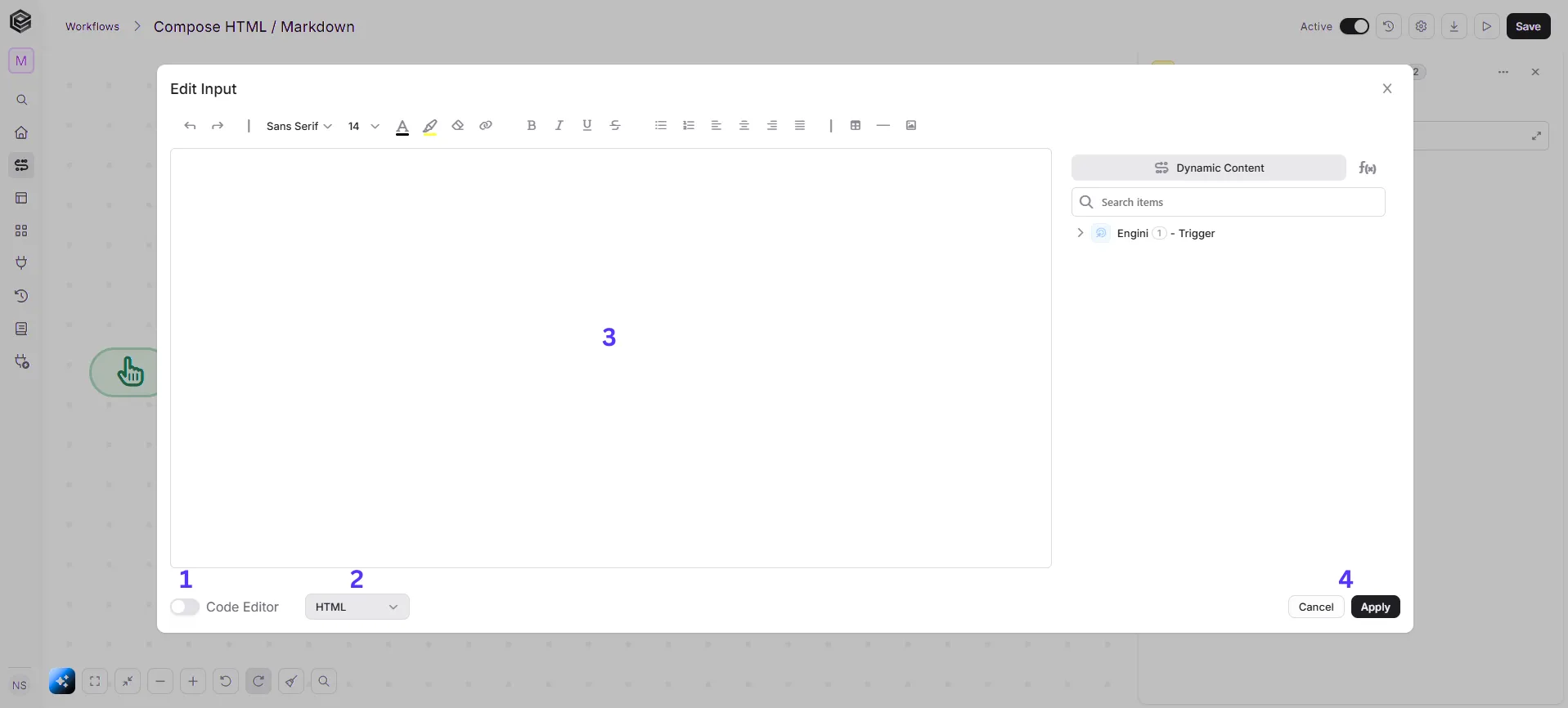Insert a bulleted list
Screen dimensions: 1568x708
point(661,126)
